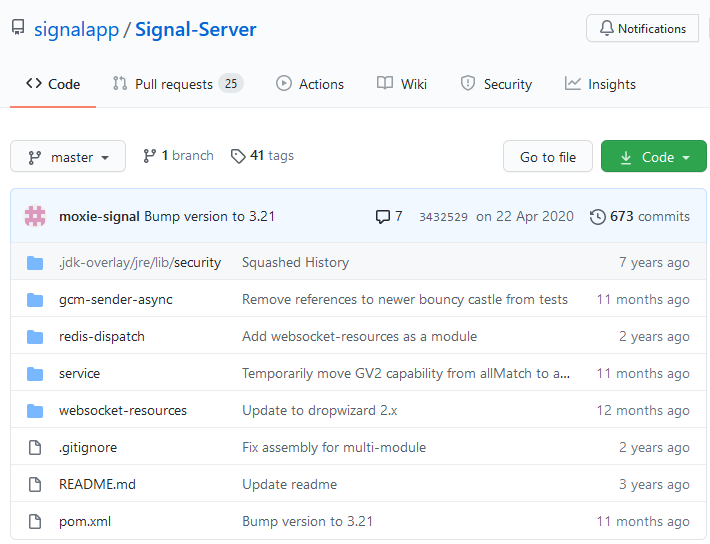Screen dimensions: 710x544
Task: Click the moxie-signal avatar
Action: point(35,216)
